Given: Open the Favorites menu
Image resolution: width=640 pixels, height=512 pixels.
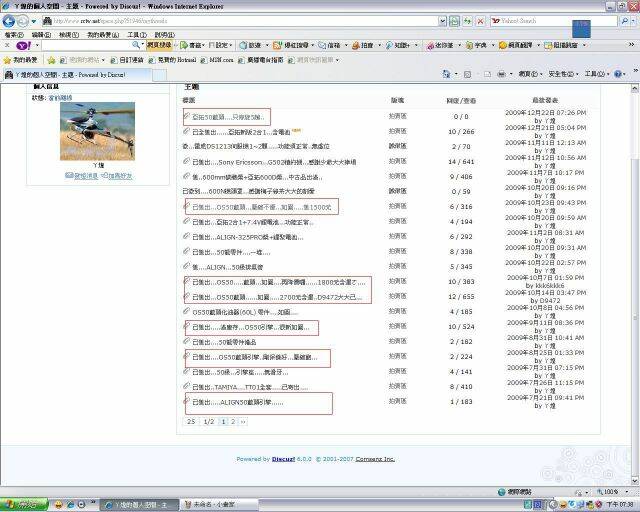Looking at the screenshot, I should (103, 35).
